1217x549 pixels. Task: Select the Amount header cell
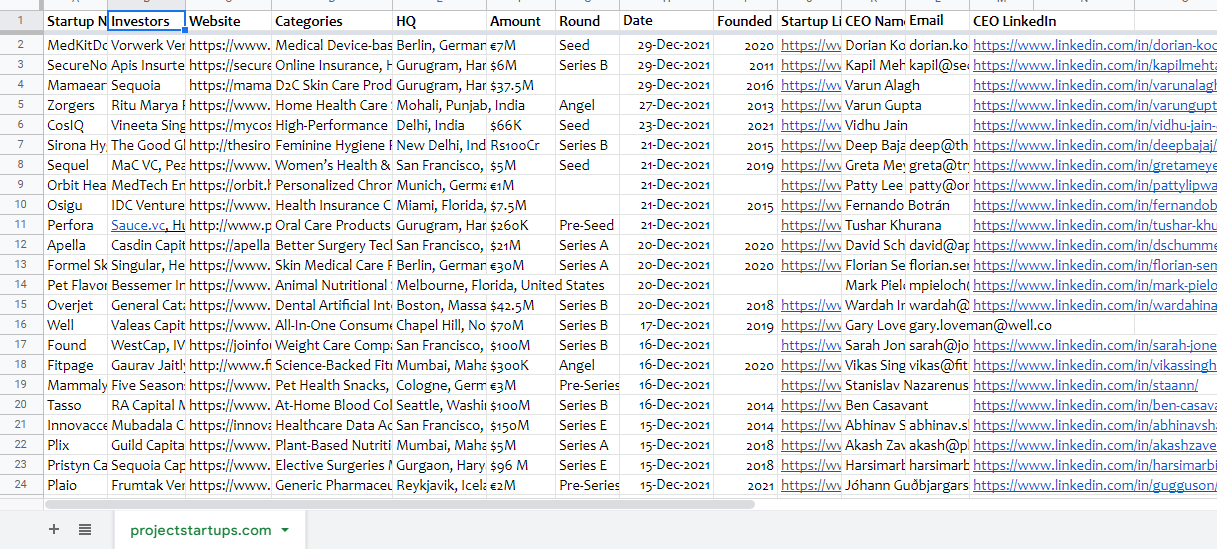tap(521, 21)
